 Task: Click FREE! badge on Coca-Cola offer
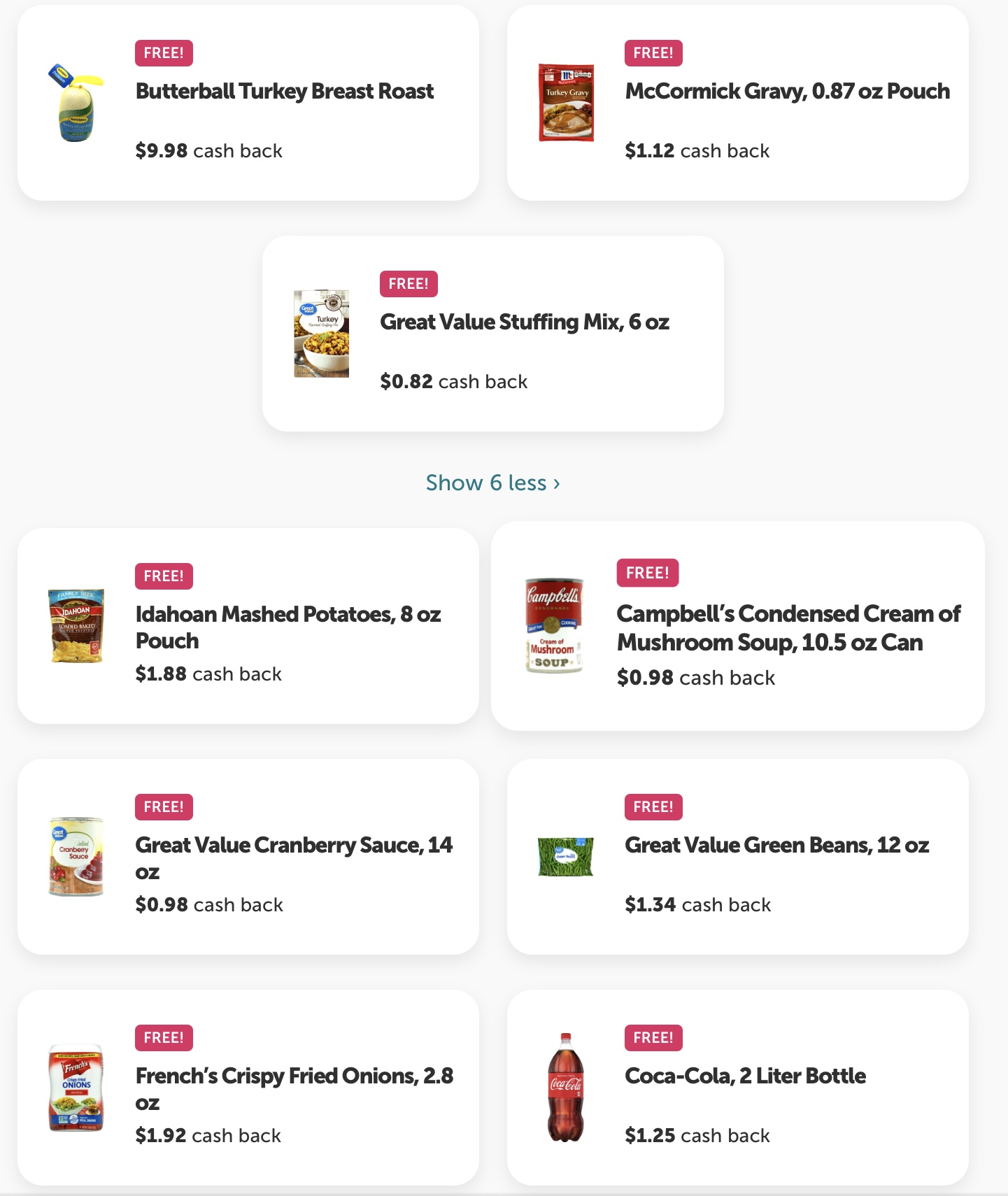653,1038
